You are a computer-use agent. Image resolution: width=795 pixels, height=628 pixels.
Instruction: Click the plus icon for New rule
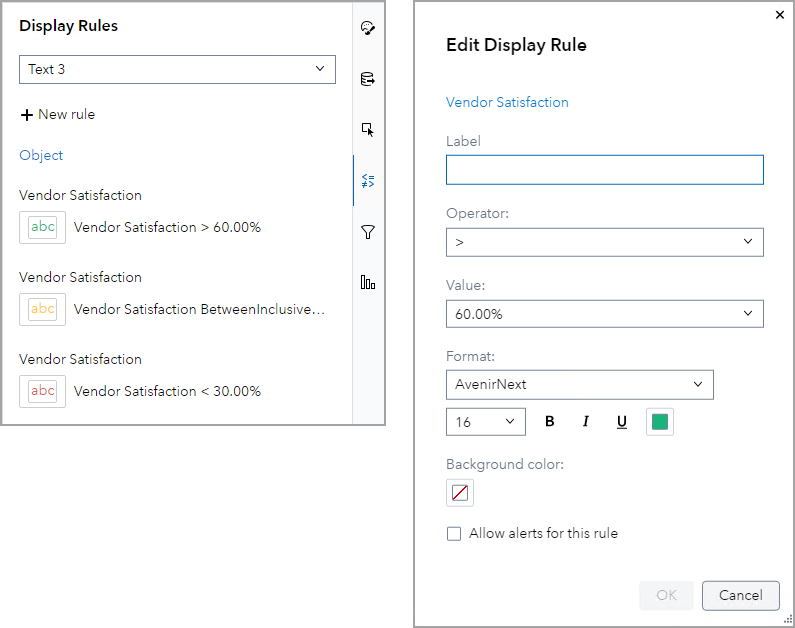(26, 115)
